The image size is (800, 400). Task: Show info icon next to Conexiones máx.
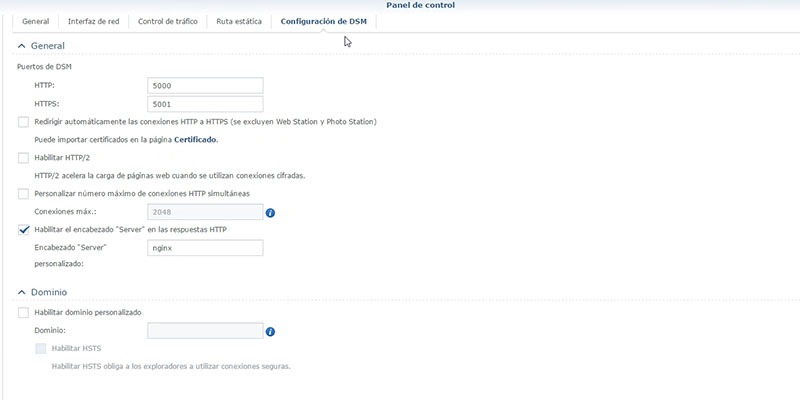point(270,213)
